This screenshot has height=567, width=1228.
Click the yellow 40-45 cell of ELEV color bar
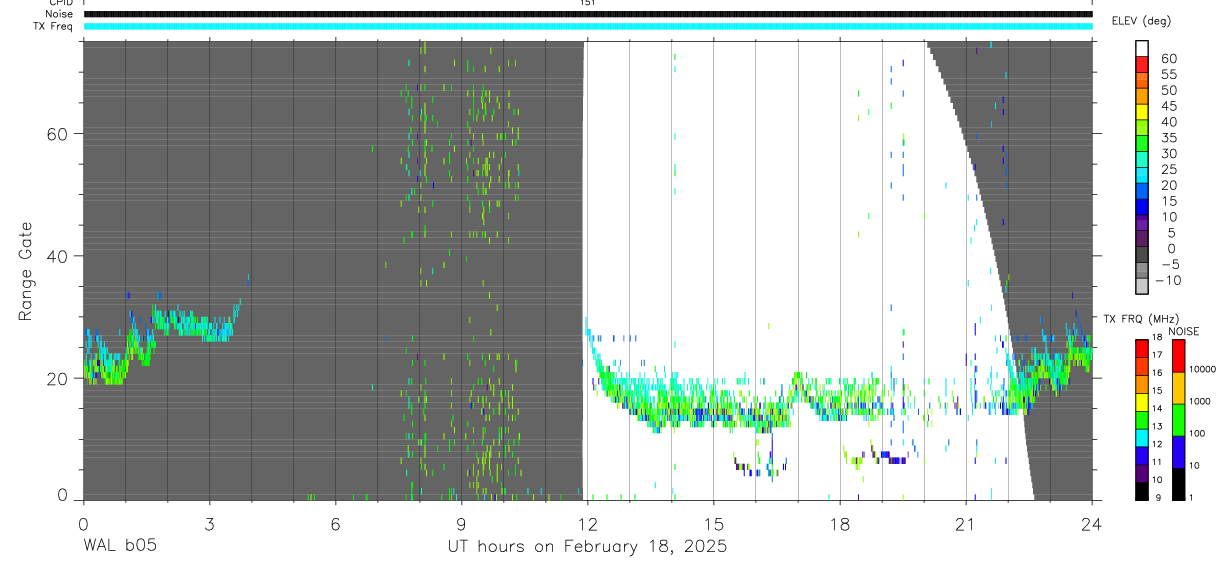1142,113
